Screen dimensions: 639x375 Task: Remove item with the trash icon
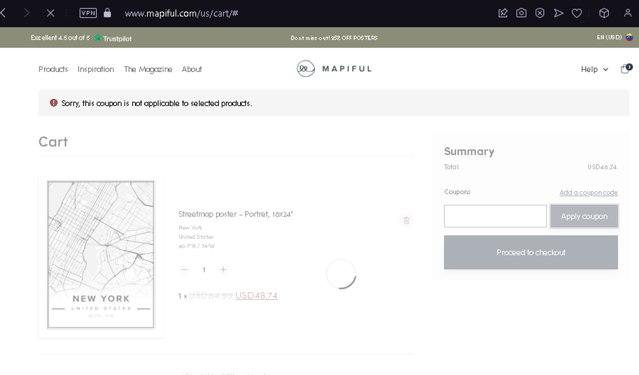[406, 220]
